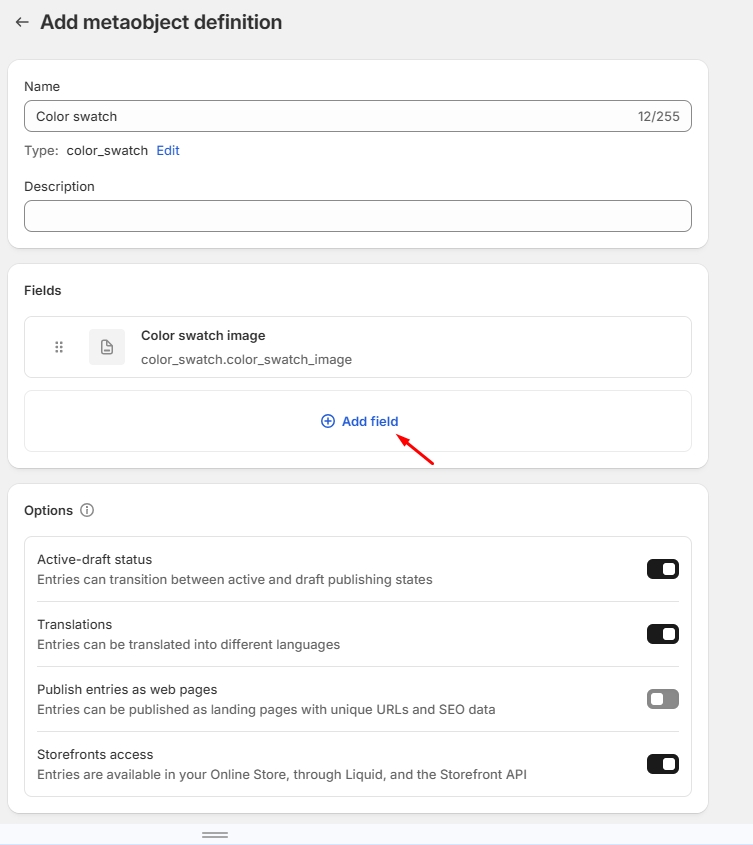The width and height of the screenshot is (753, 845).
Task: Go back using the left arrow
Action: (22, 22)
